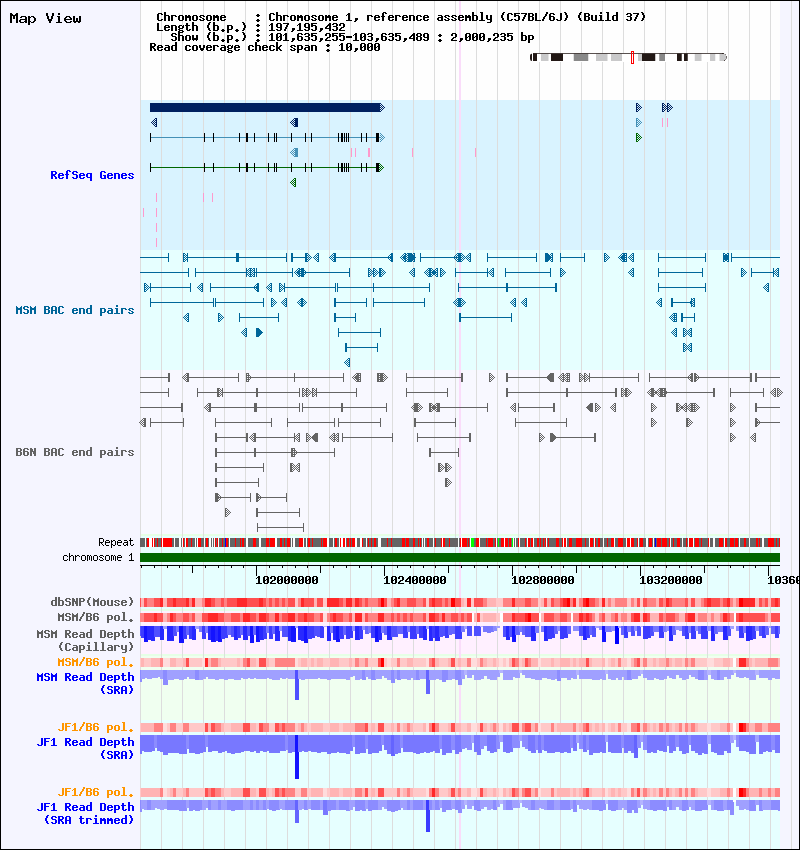Click the solid green chromosome 1 bar
The width and height of the screenshot is (800, 850).
460,557
